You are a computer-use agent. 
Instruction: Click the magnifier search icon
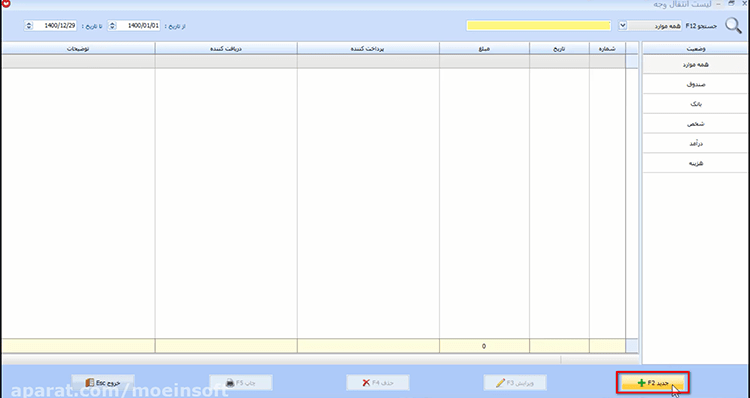pyautogui.click(x=733, y=25)
